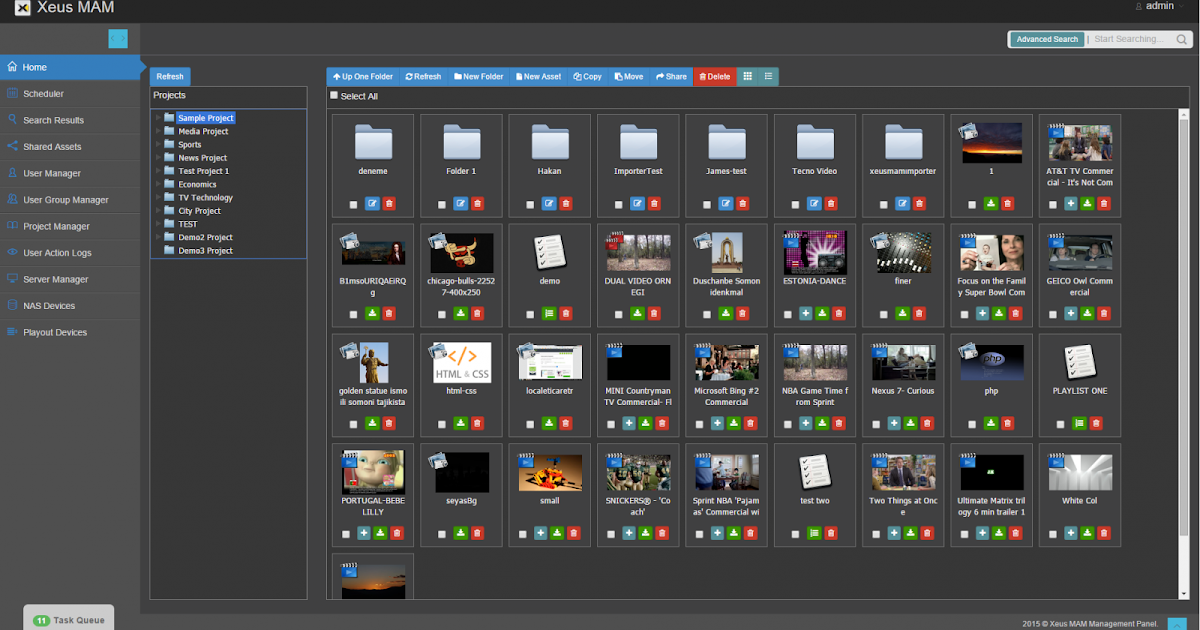Screen dimensions: 1200x630
Task: Click the New Asset icon
Action: [x=538, y=76]
